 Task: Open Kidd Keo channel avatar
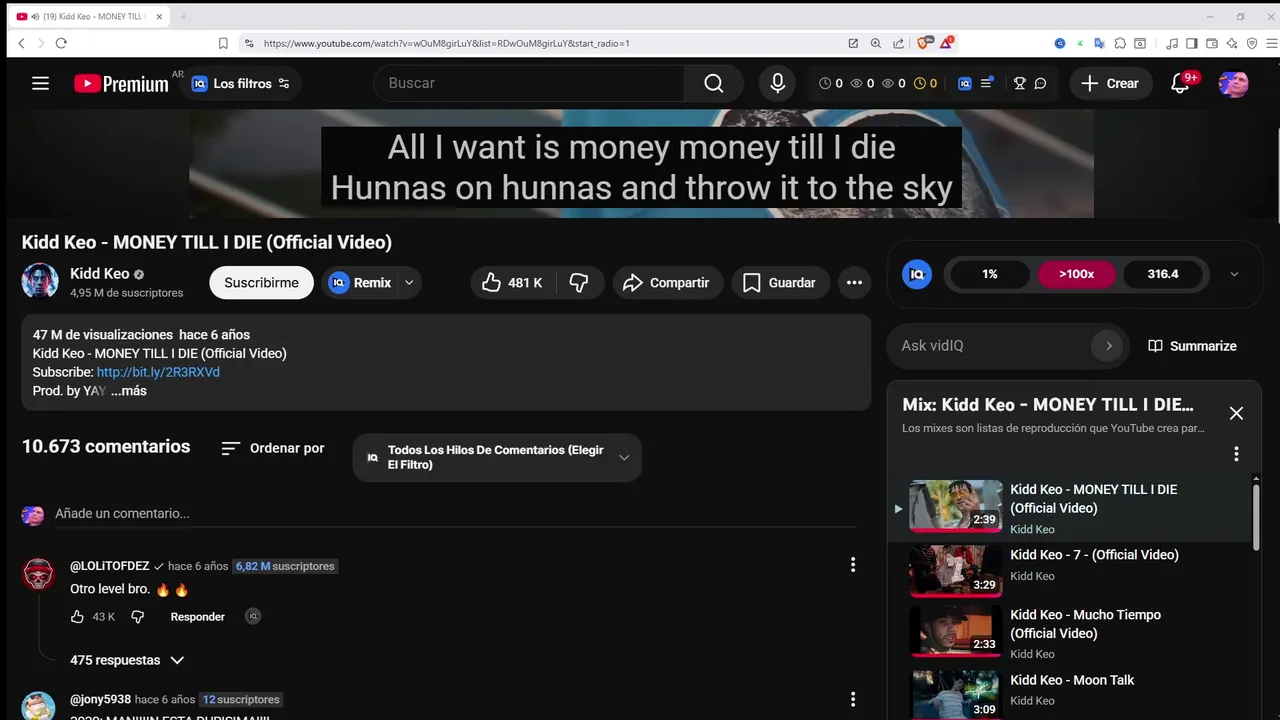pos(40,282)
